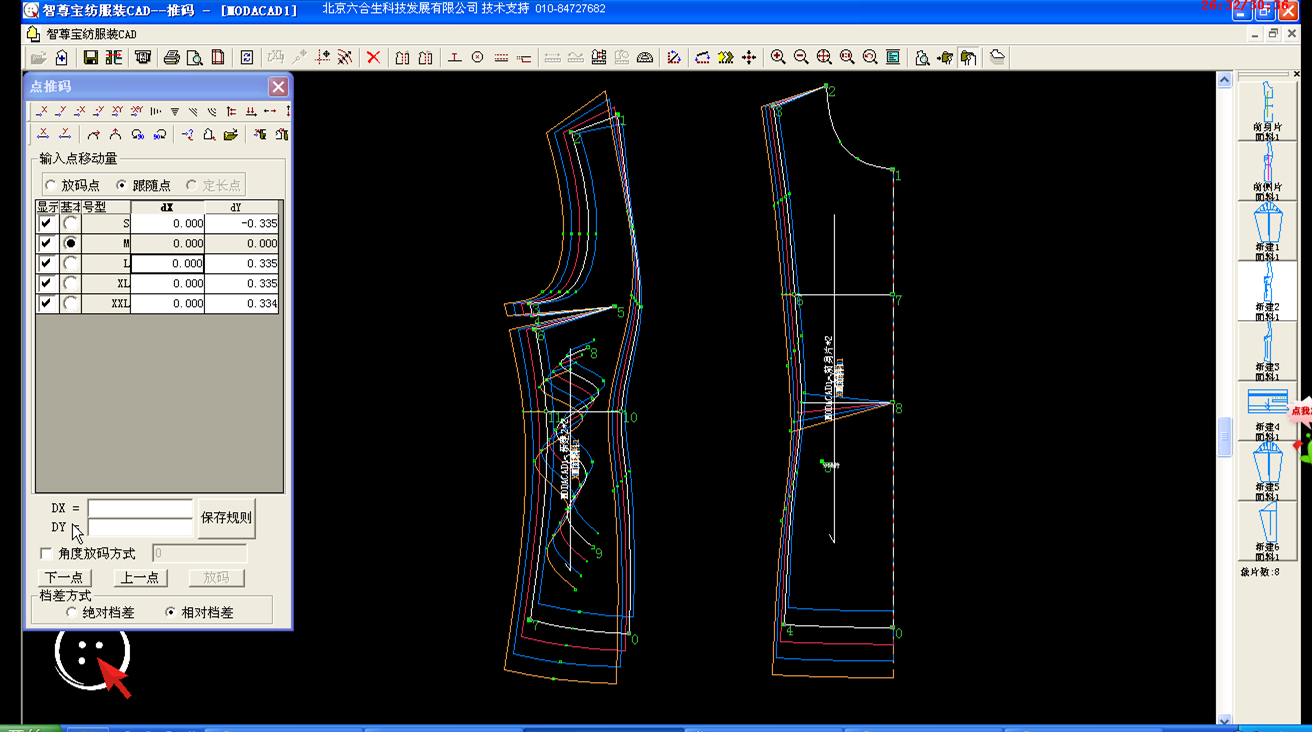
Task: Click the double down-arrow alignment icon in the 点推码 panel
Action: (251, 111)
